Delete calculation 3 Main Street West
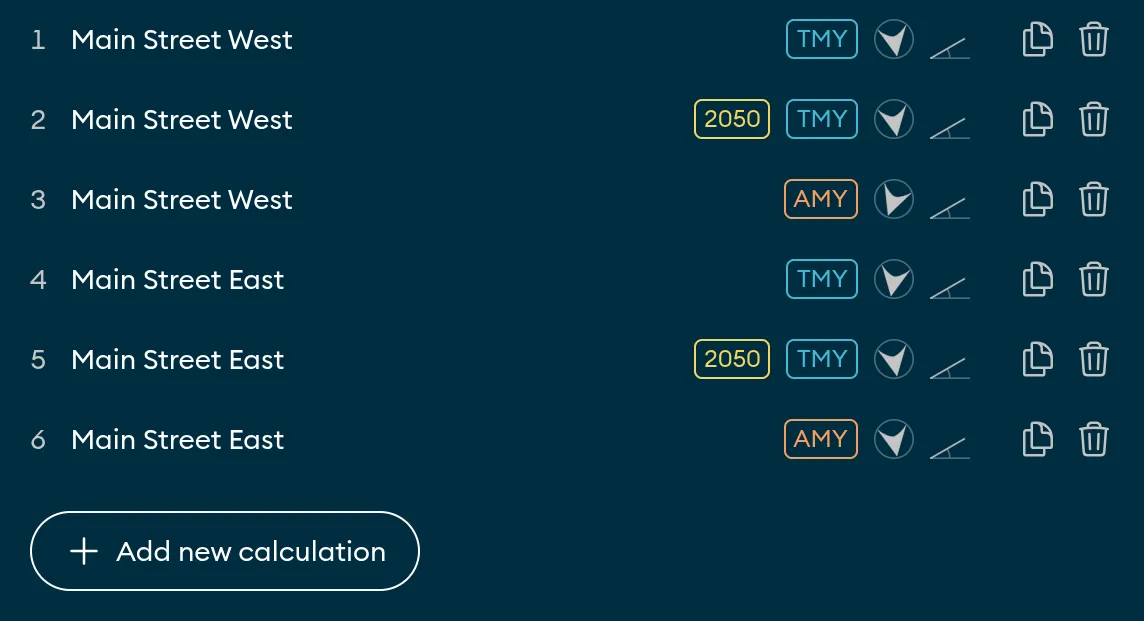Viewport: 1144px width, 621px height. pos(1094,199)
